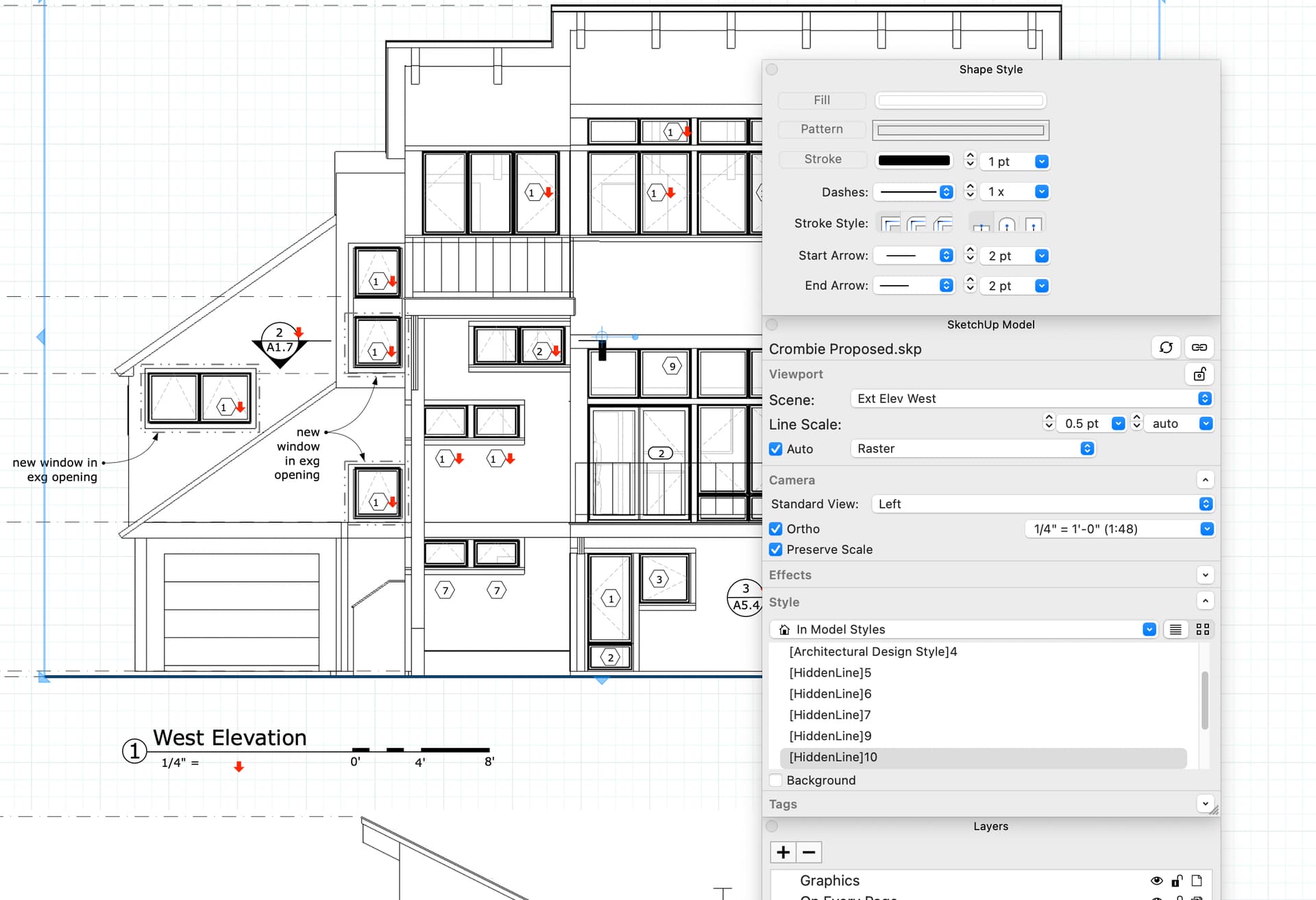Choose the square cap stroke ending

(x=1033, y=224)
